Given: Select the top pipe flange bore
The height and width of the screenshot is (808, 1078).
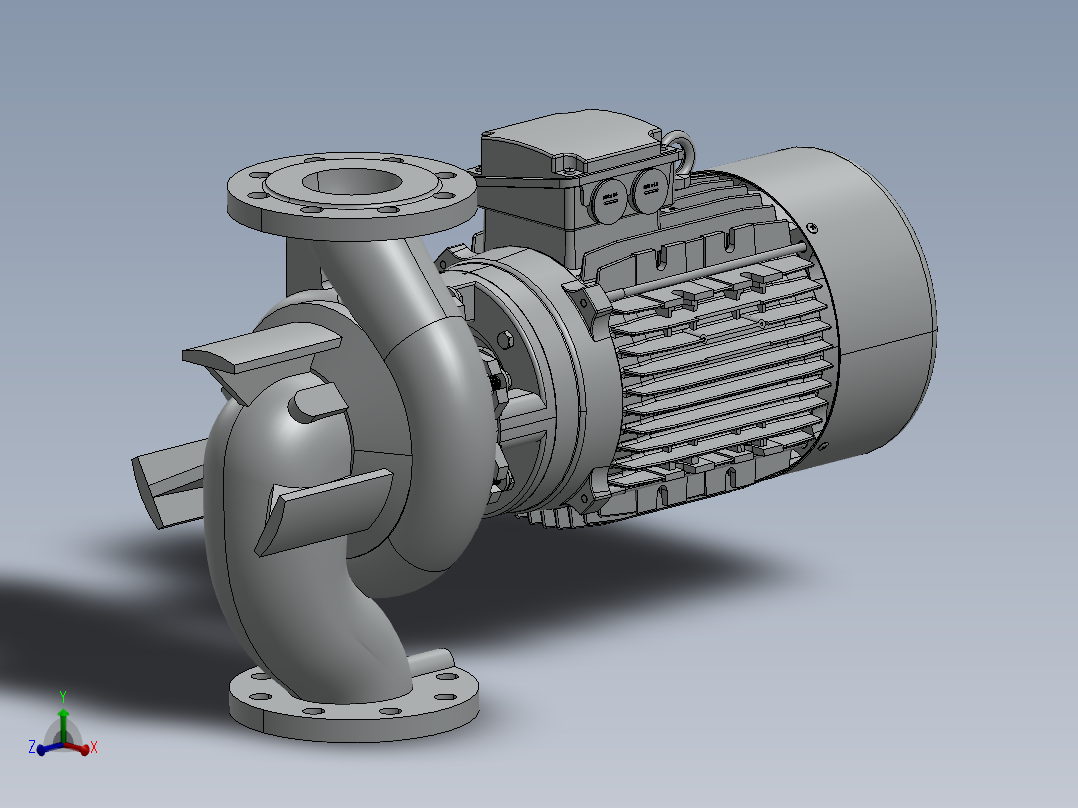Looking at the screenshot, I should pyautogui.click(x=351, y=182).
